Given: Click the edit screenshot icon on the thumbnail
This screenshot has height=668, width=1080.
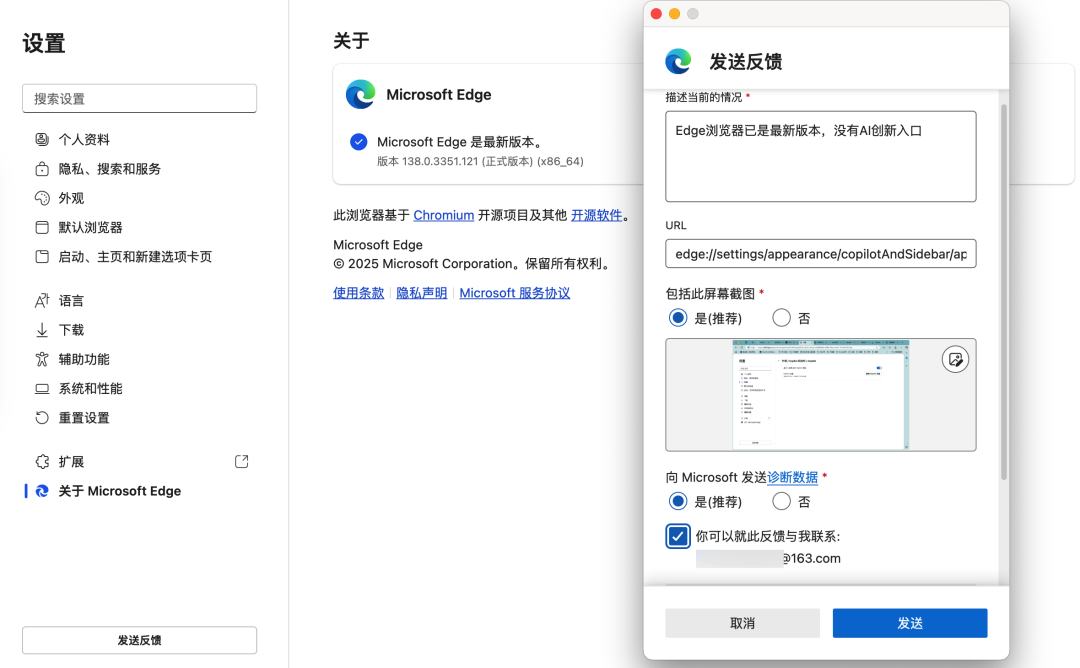Looking at the screenshot, I should click(955, 359).
